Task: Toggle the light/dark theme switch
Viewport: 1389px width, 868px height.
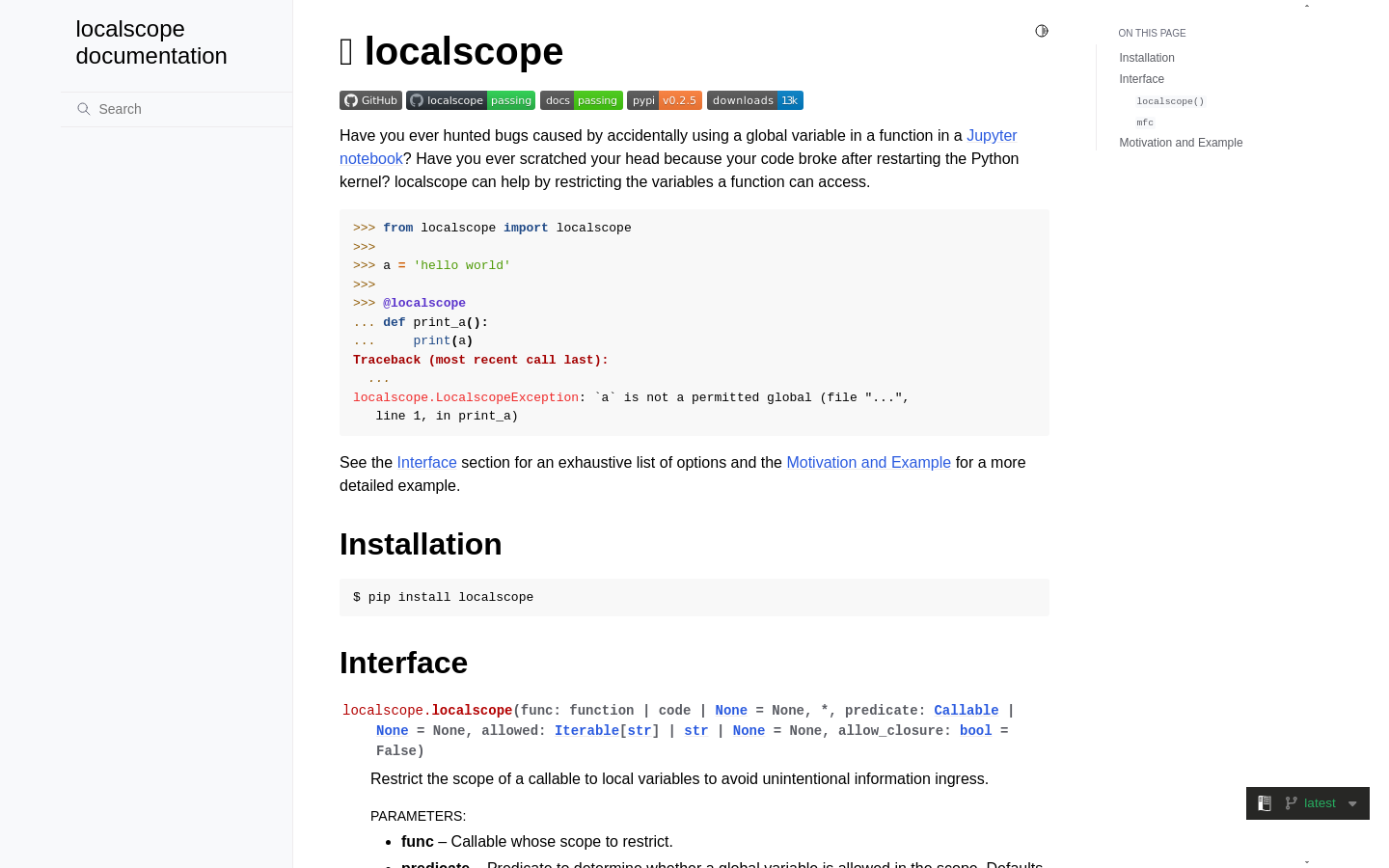Action: [x=1042, y=31]
